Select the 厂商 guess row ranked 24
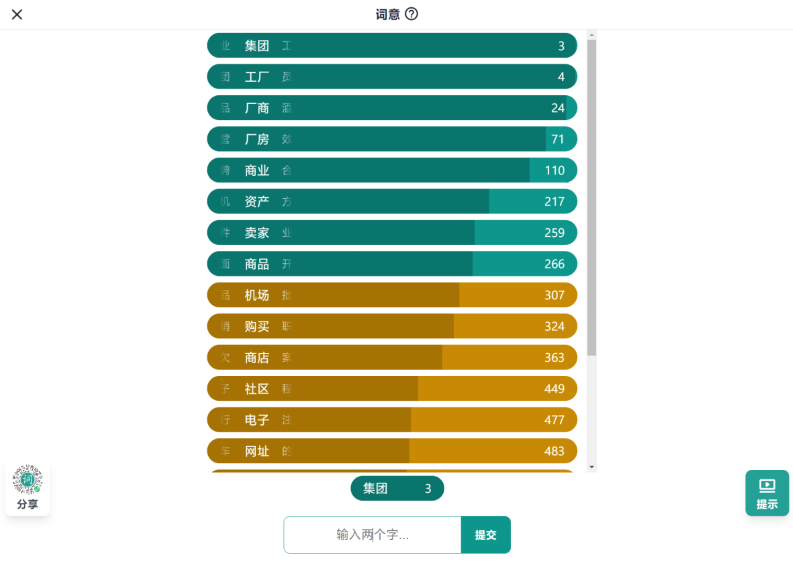Screen dimensions: 793x564 392,108
